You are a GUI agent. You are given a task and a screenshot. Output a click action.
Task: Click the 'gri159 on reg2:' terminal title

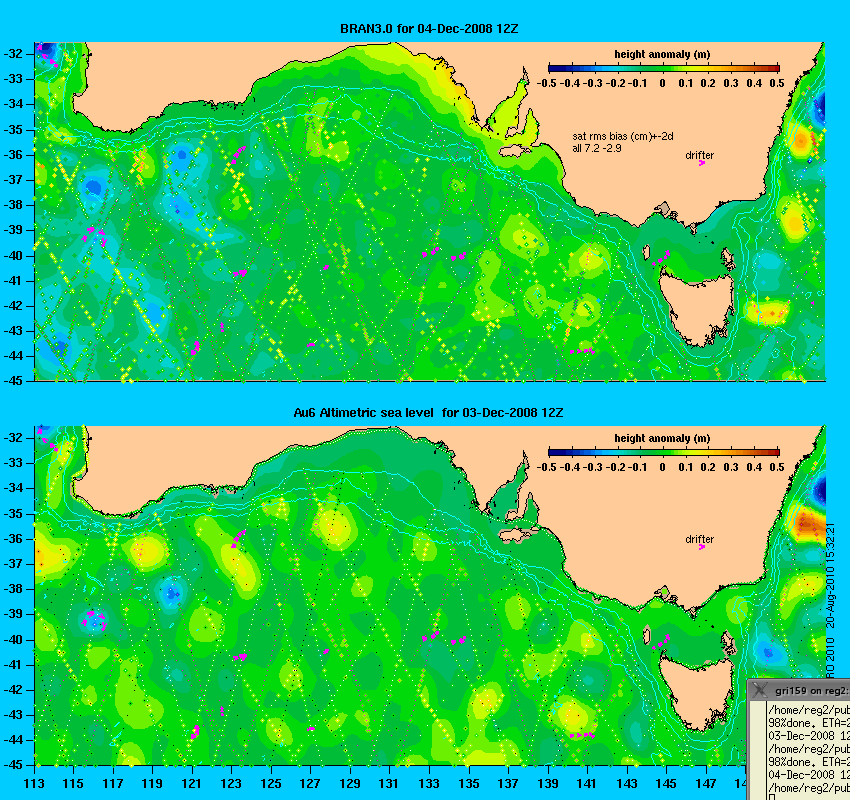tap(811, 691)
